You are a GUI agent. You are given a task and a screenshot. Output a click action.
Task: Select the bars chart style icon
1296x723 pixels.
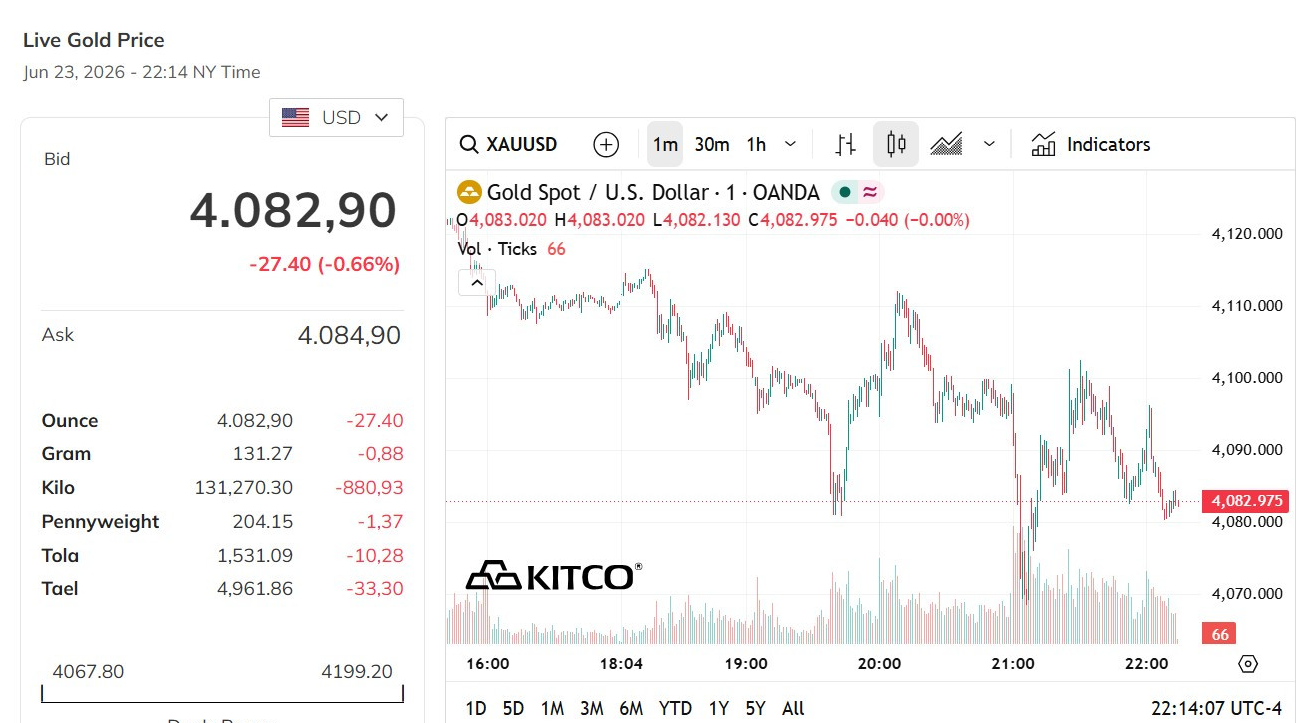coord(846,145)
